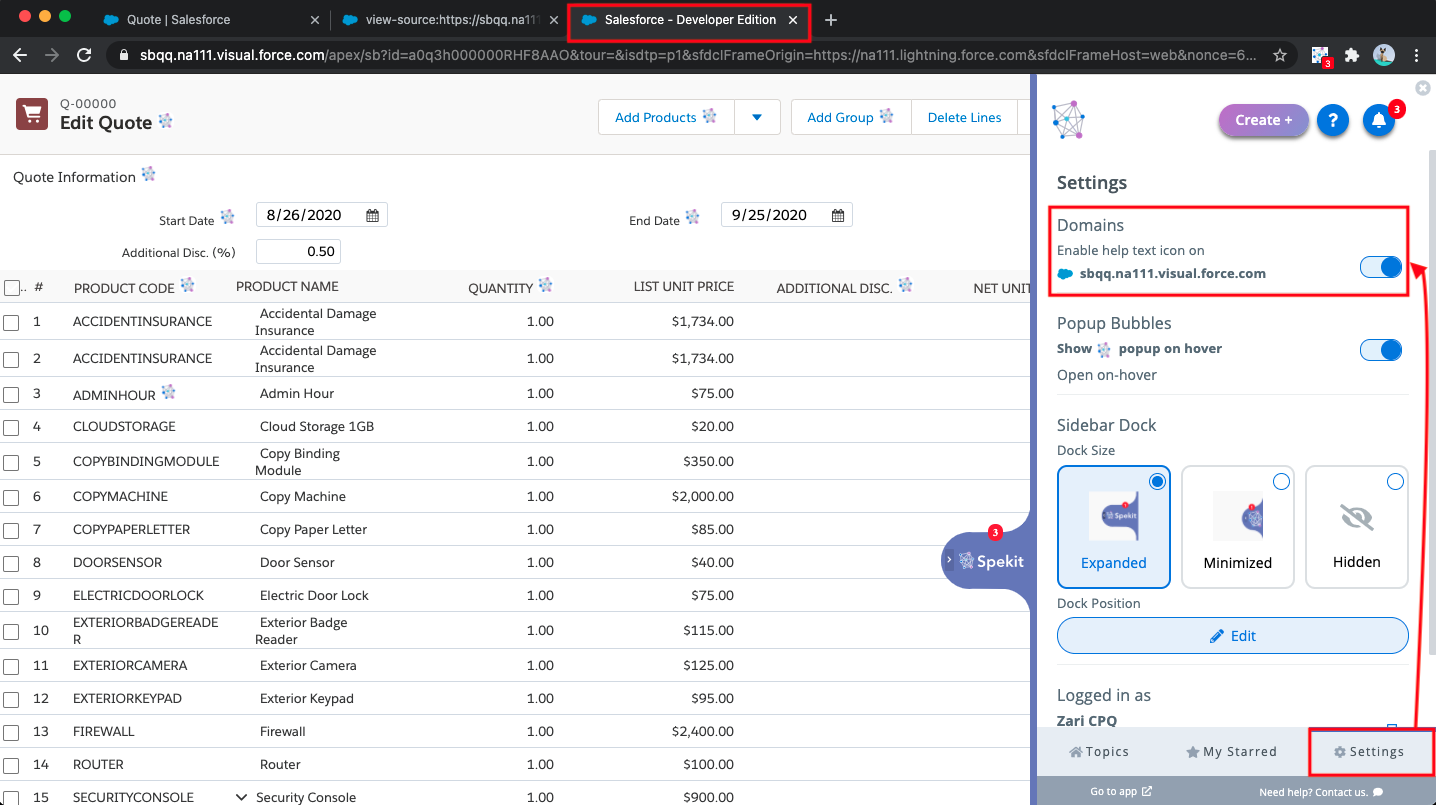The width and height of the screenshot is (1436, 805).
Task: Check the select-all lines checkbox
Action: click(12, 288)
